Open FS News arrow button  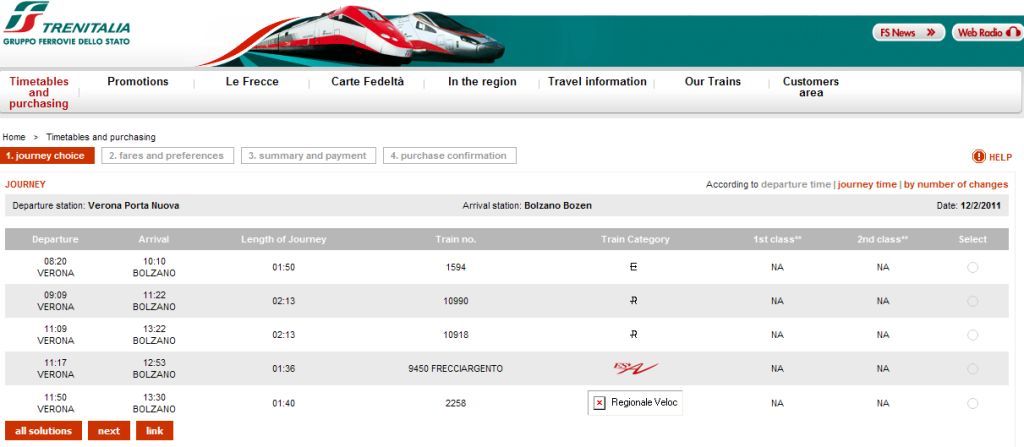point(908,32)
